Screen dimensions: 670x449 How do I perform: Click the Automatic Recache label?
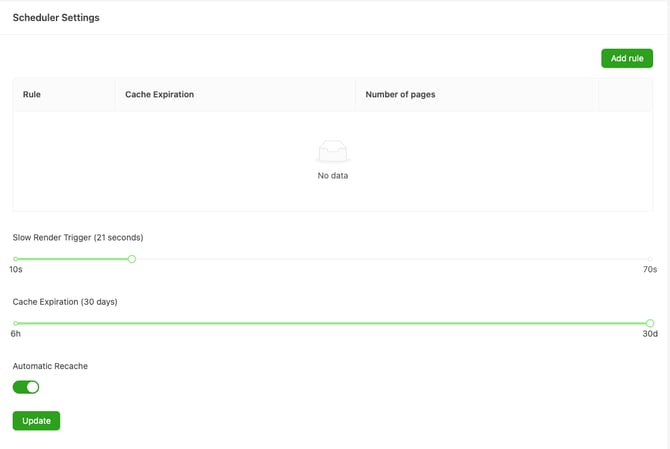50,366
